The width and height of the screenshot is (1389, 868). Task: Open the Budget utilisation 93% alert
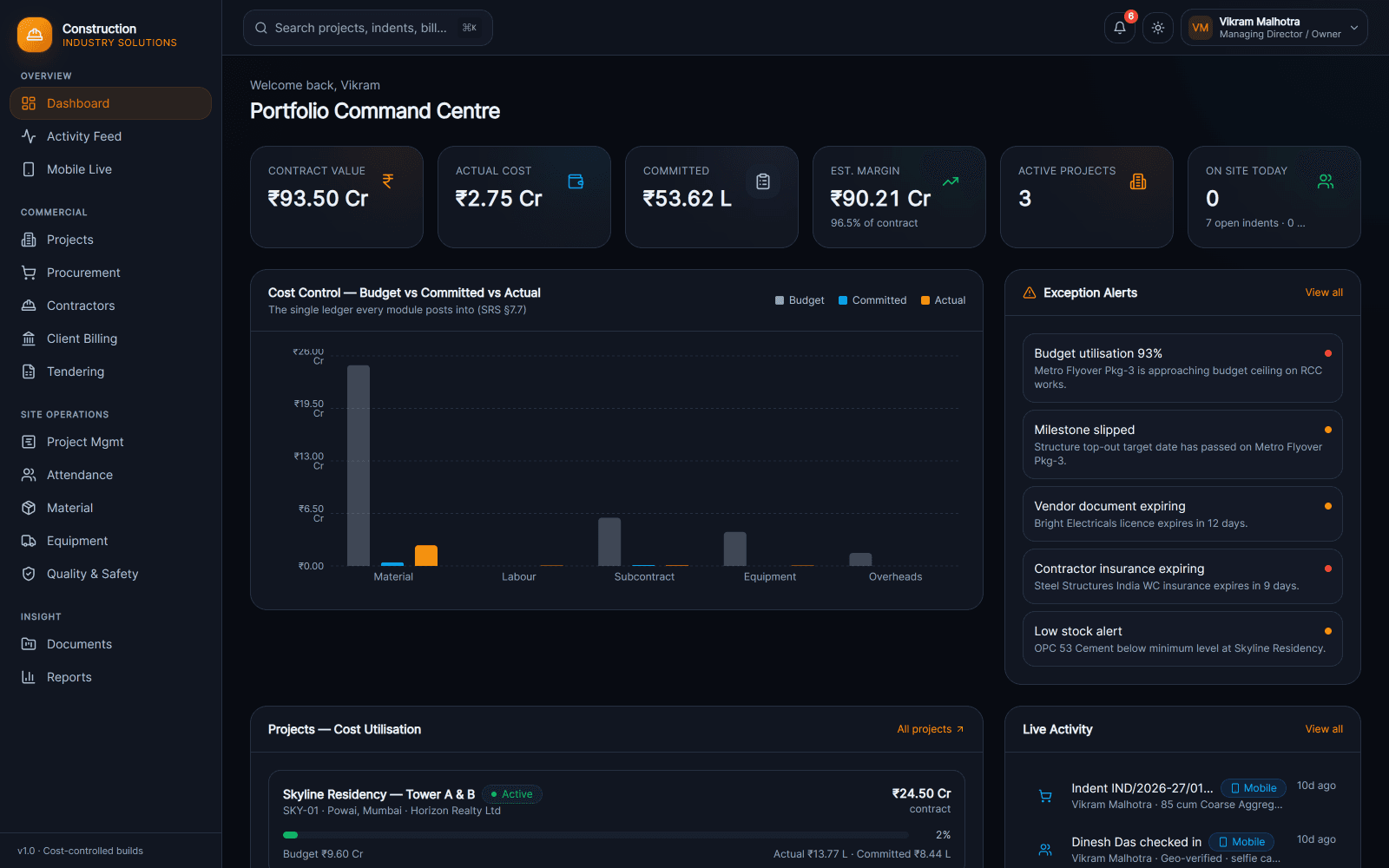click(1182, 368)
